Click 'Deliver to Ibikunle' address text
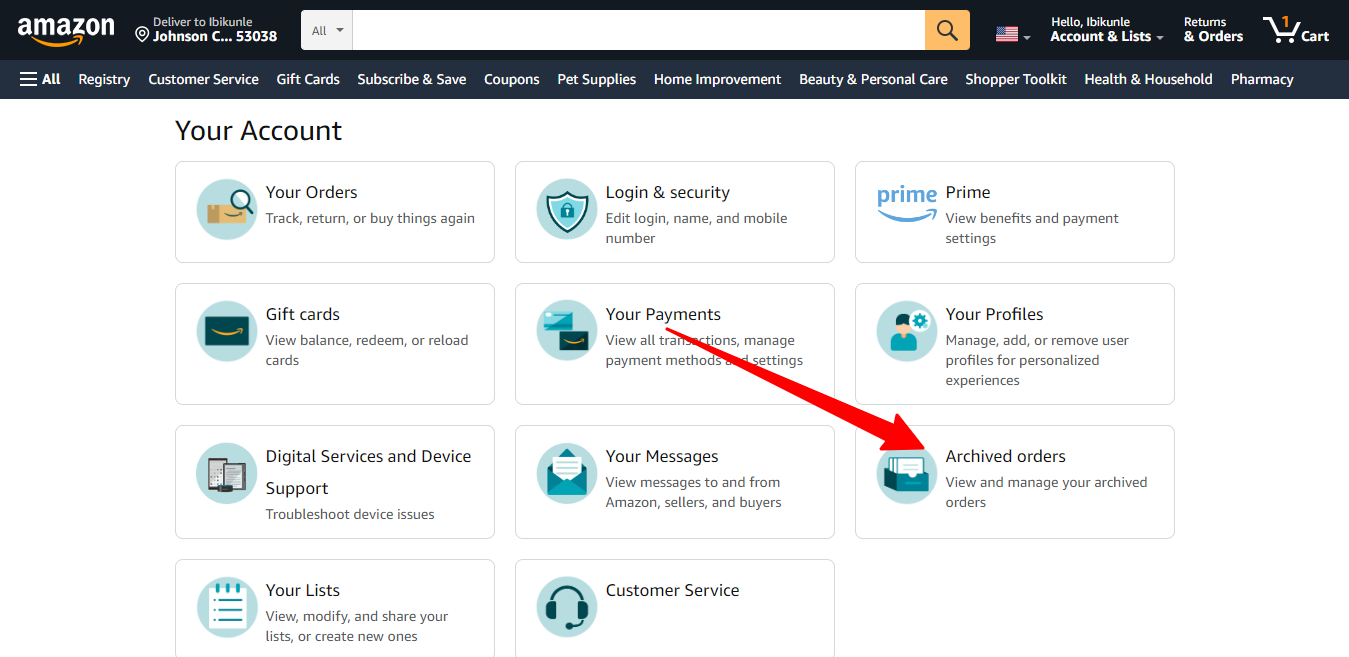 coord(203,22)
